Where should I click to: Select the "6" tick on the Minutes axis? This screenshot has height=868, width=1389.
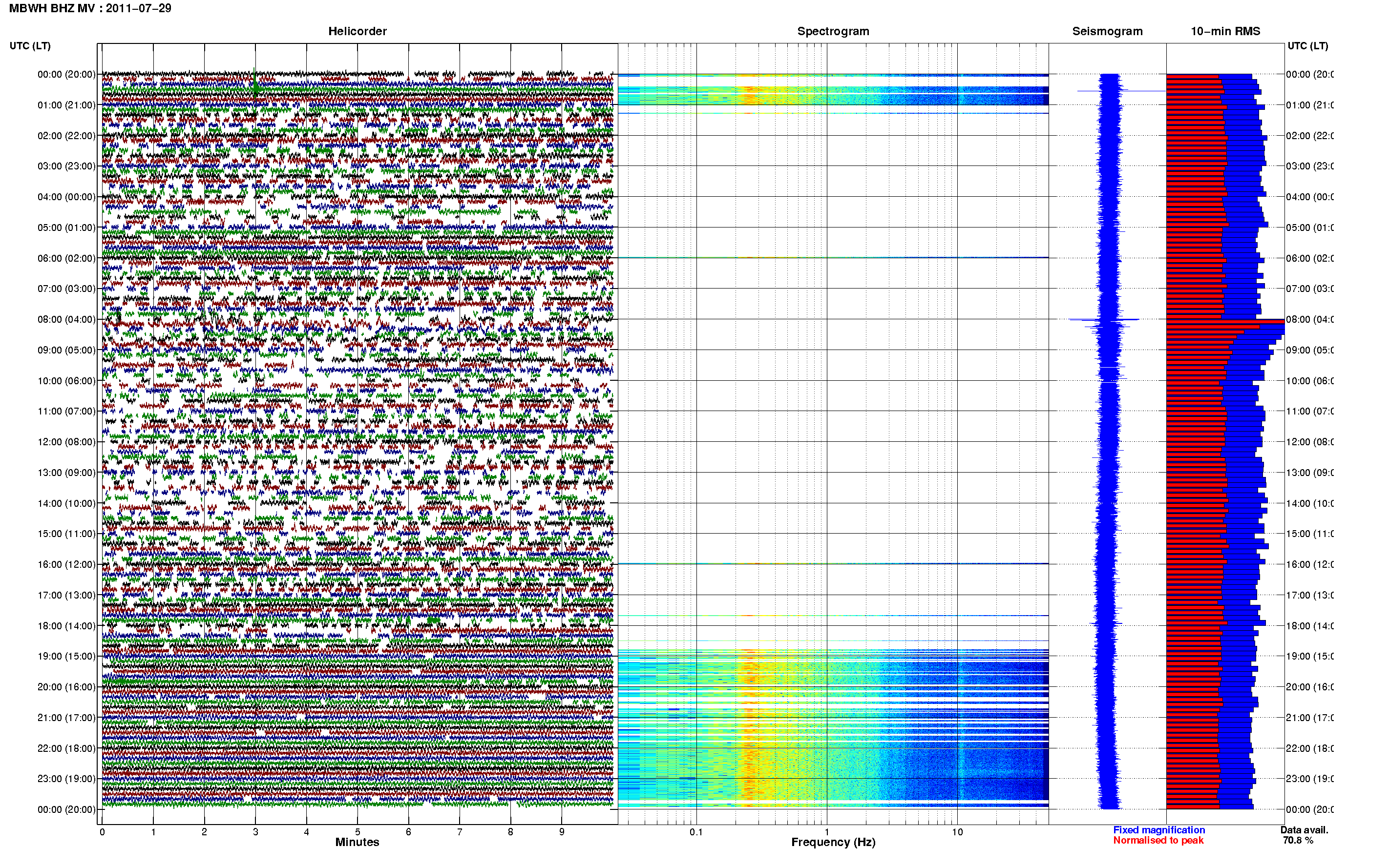tap(408, 832)
